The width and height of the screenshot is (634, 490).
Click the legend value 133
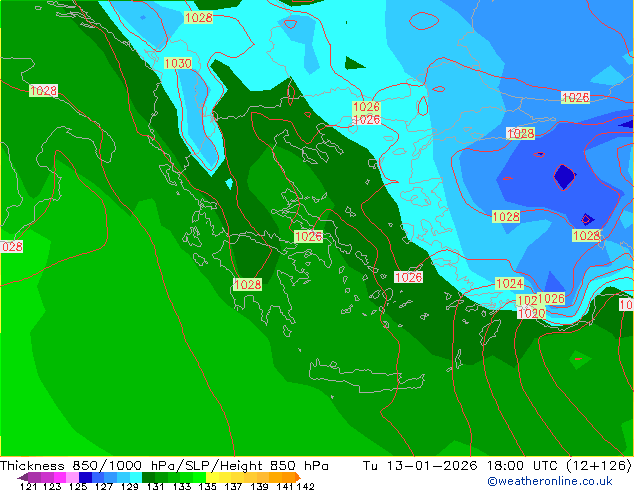pos(182,486)
